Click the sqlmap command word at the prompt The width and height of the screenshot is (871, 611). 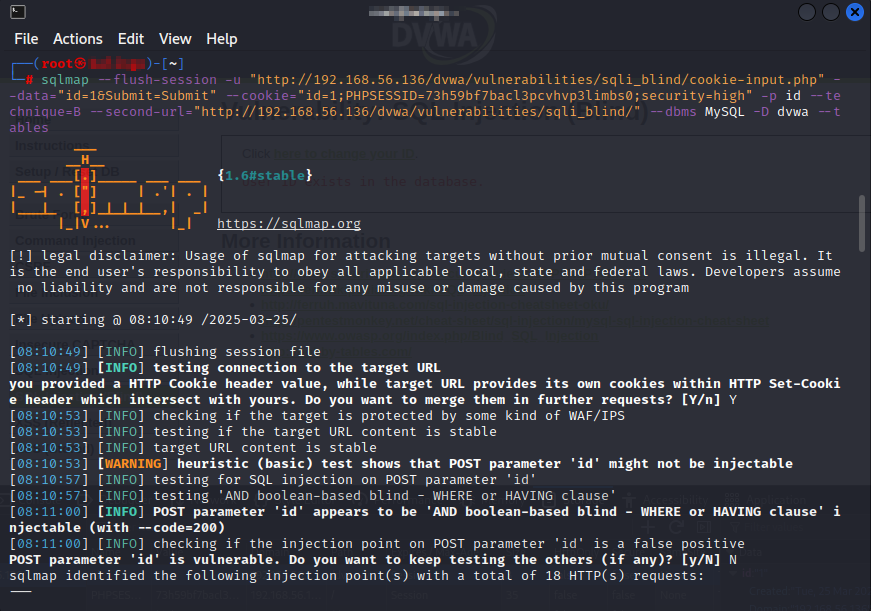[64, 80]
